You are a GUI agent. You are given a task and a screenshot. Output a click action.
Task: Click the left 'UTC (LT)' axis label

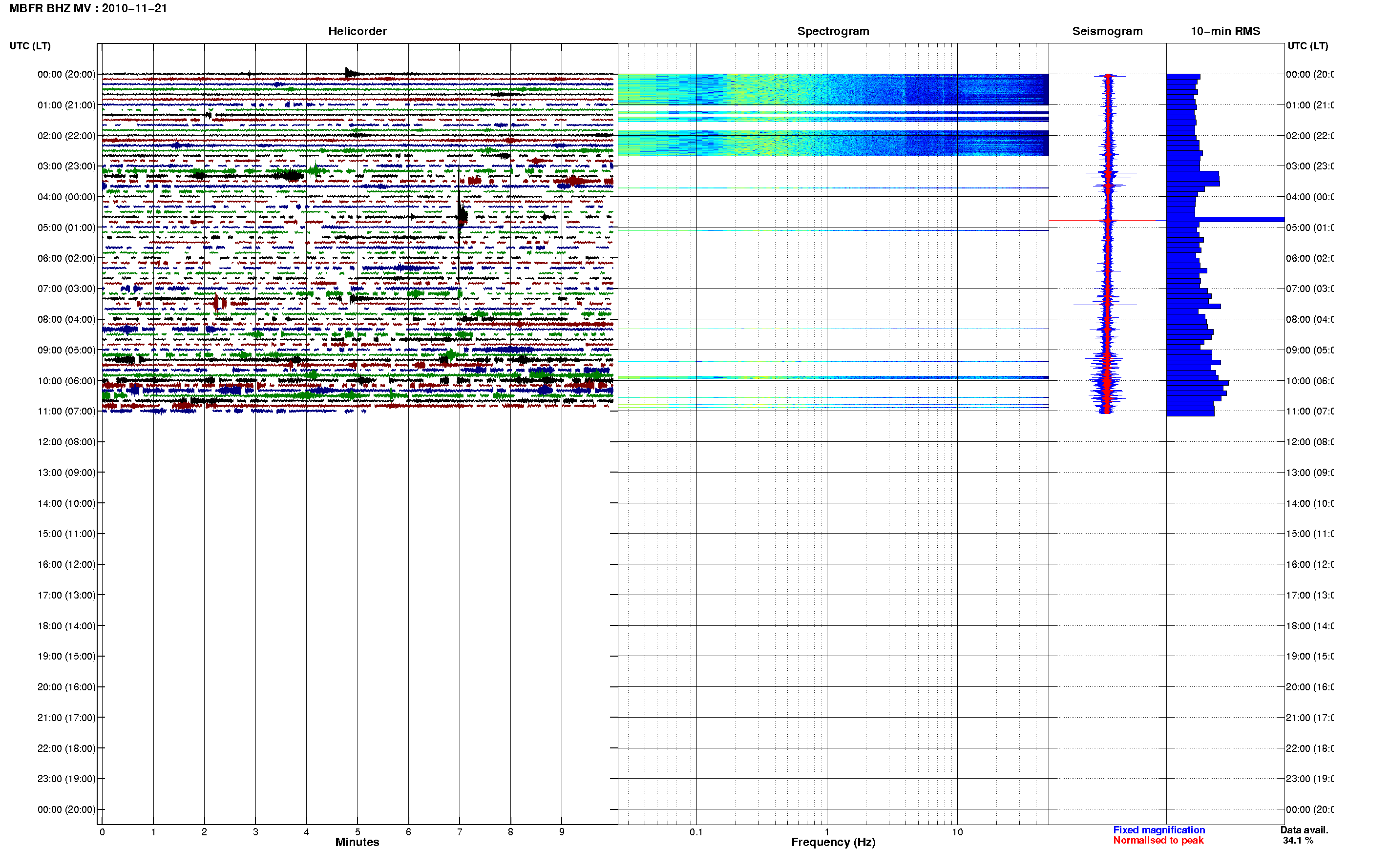(30, 46)
